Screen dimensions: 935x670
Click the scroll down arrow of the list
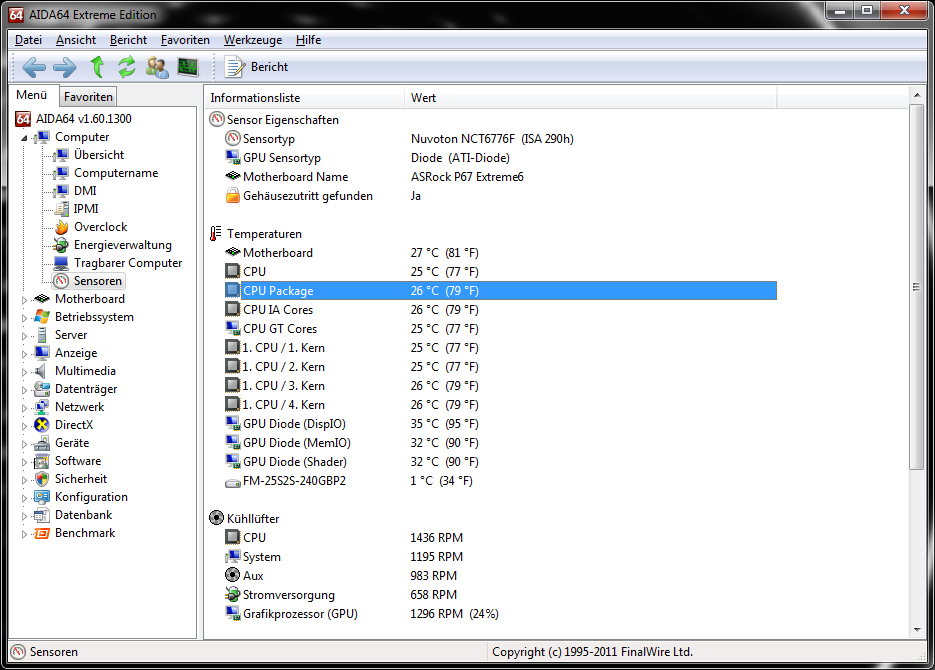pos(917,630)
